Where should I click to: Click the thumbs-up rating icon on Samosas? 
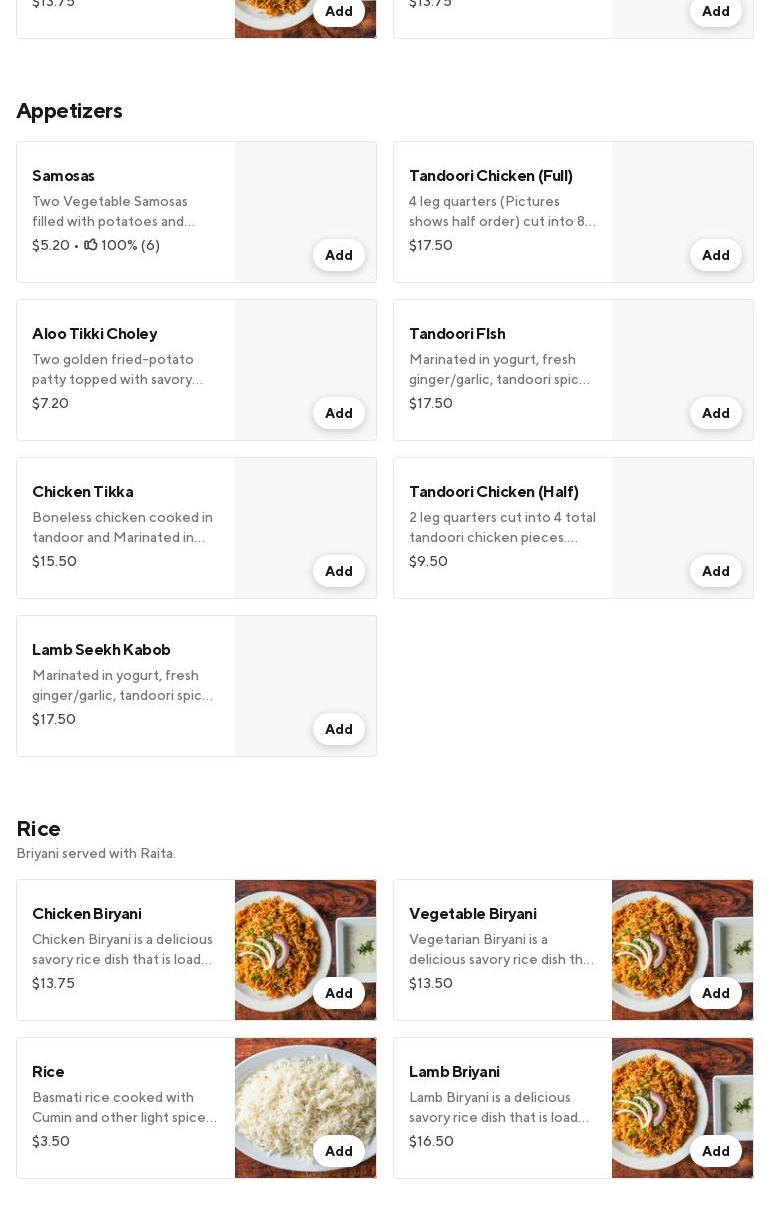91,245
